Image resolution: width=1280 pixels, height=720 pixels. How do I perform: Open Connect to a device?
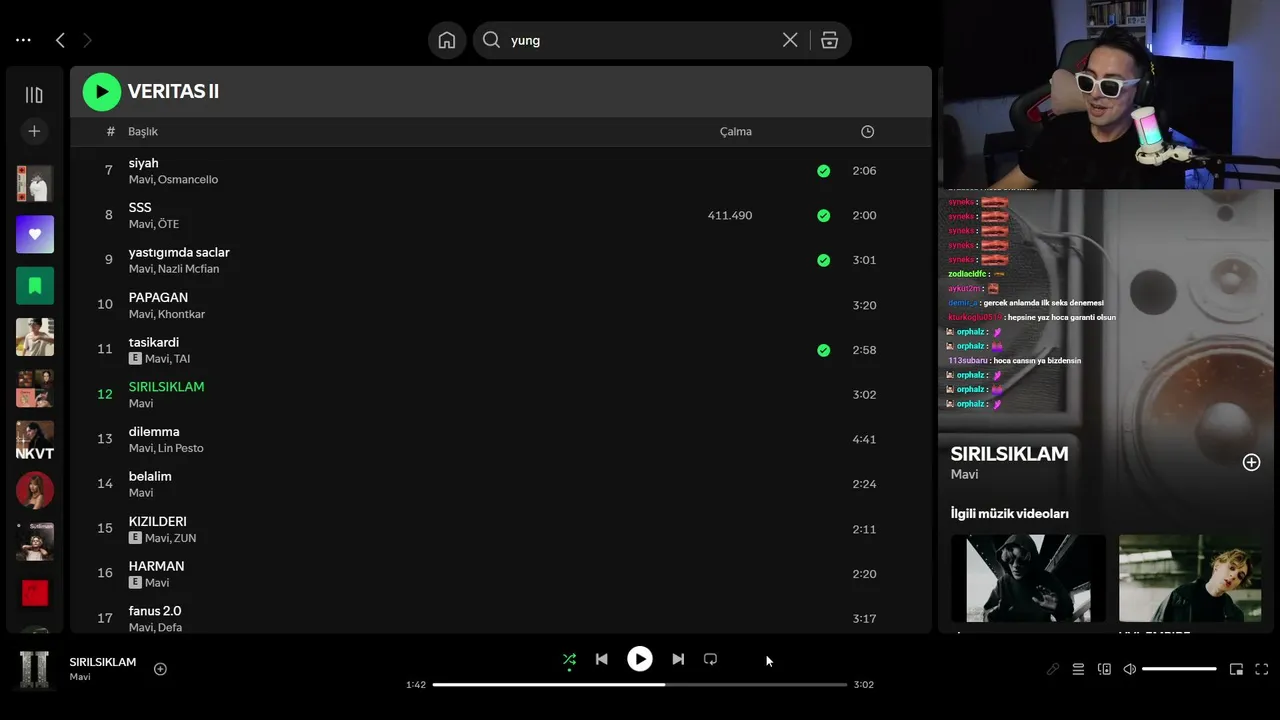click(x=1104, y=669)
